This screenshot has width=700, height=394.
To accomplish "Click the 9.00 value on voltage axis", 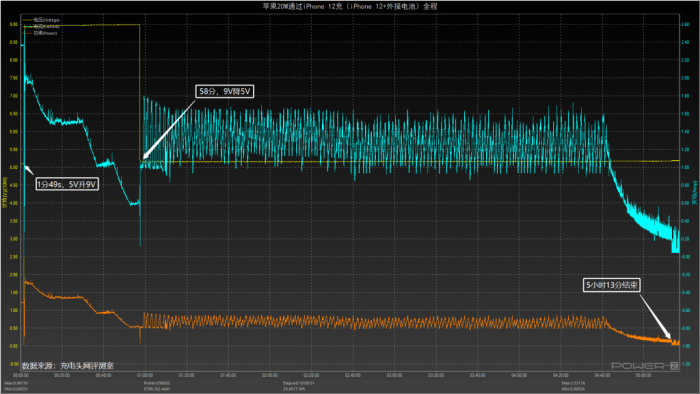I will pyautogui.click(x=14, y=25).
